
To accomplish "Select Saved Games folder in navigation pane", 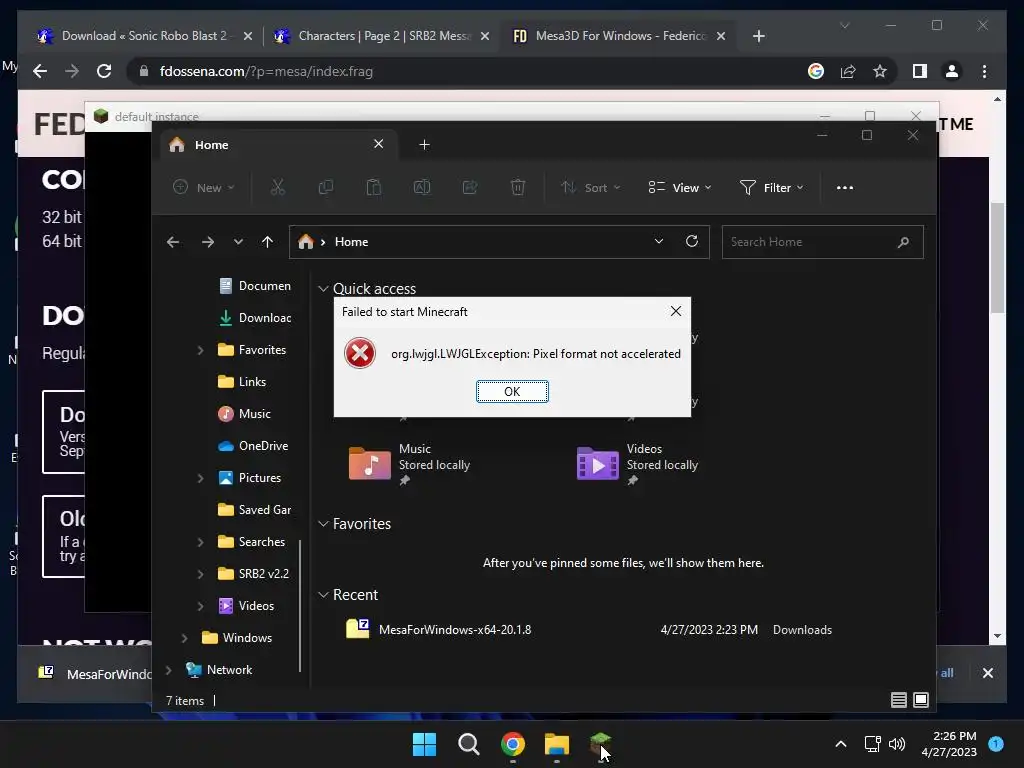I will click(x=255, y=509).
